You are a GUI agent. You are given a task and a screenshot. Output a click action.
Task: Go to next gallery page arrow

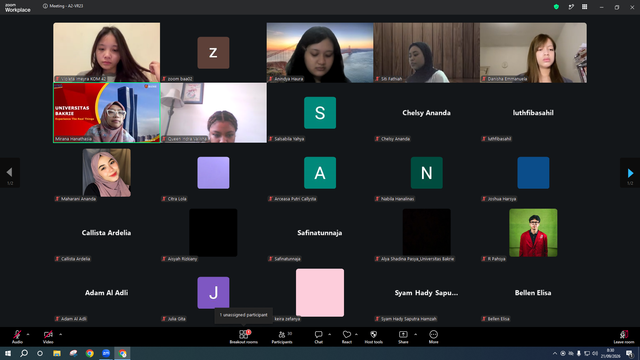(630, 173)
